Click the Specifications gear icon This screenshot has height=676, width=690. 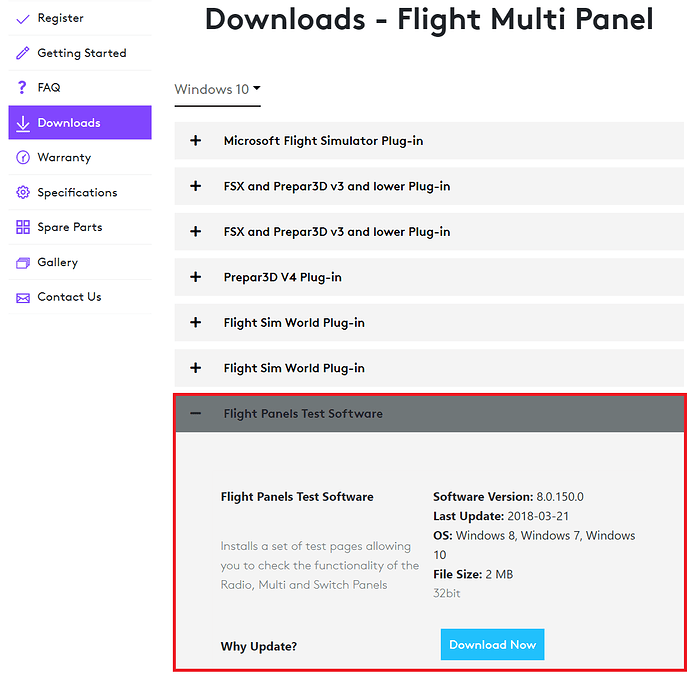tap(22, 192)
